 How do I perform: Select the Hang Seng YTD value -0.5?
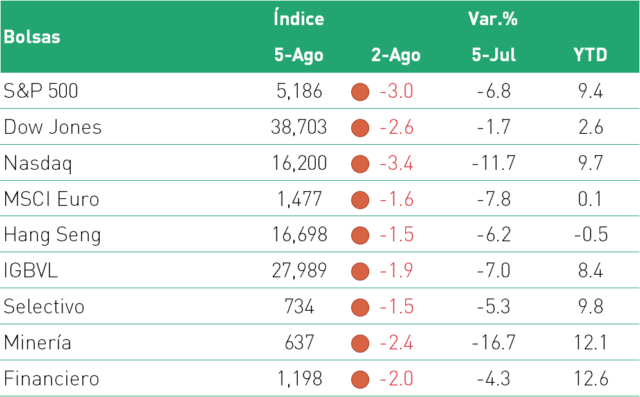pyautogui.click(x=591, y=235)
